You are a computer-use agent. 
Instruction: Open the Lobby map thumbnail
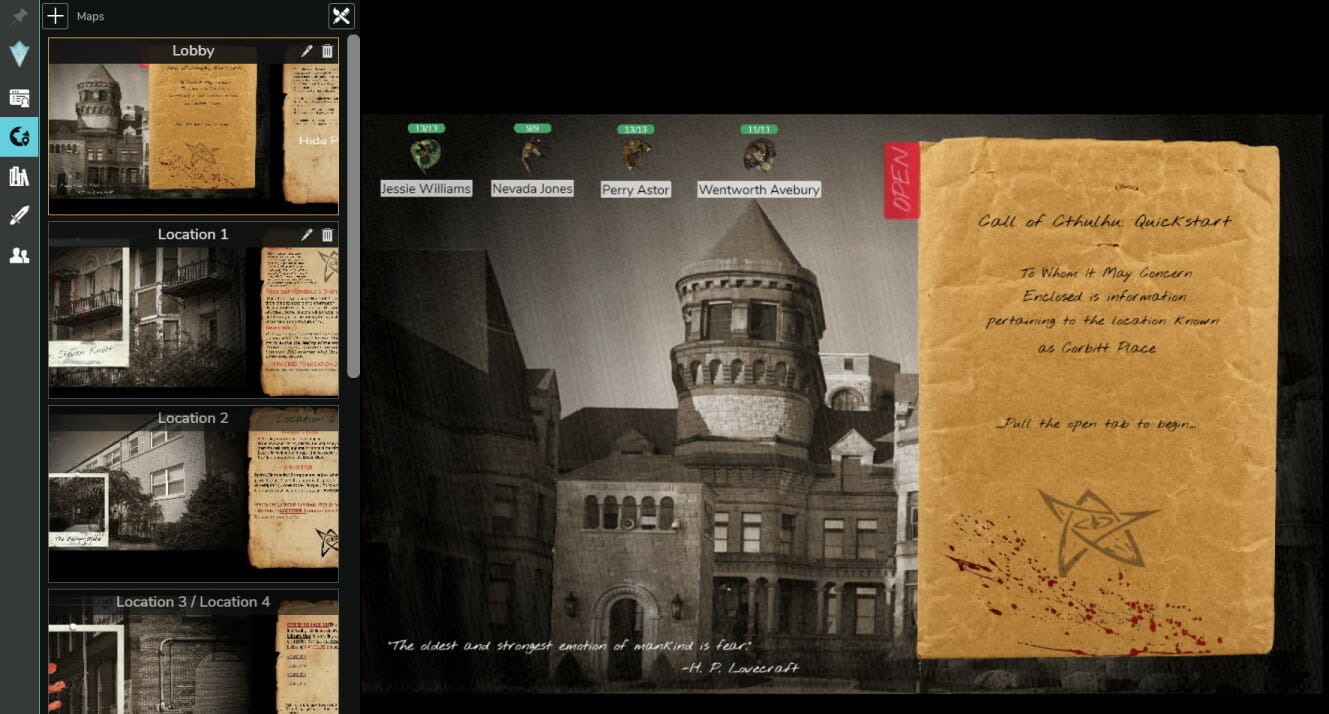(193, 126)
